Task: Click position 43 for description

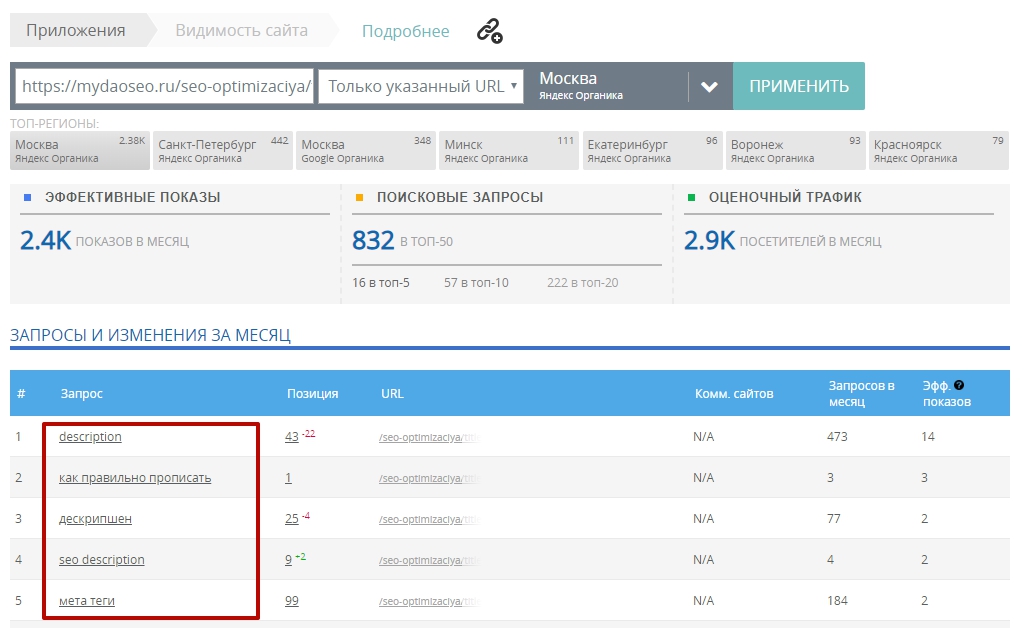Action: coord(292,437)
